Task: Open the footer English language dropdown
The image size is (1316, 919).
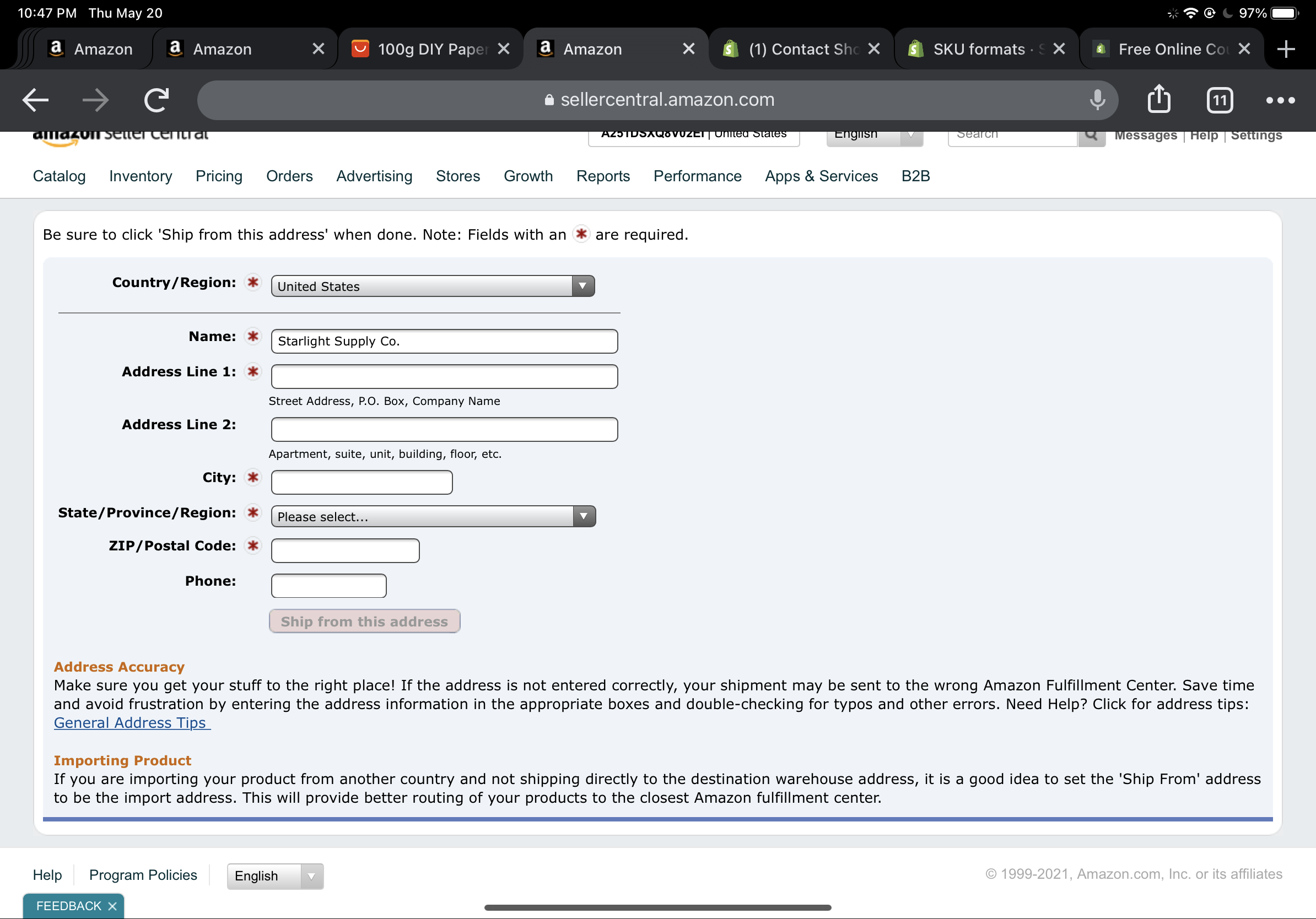Action: [274, 875]
